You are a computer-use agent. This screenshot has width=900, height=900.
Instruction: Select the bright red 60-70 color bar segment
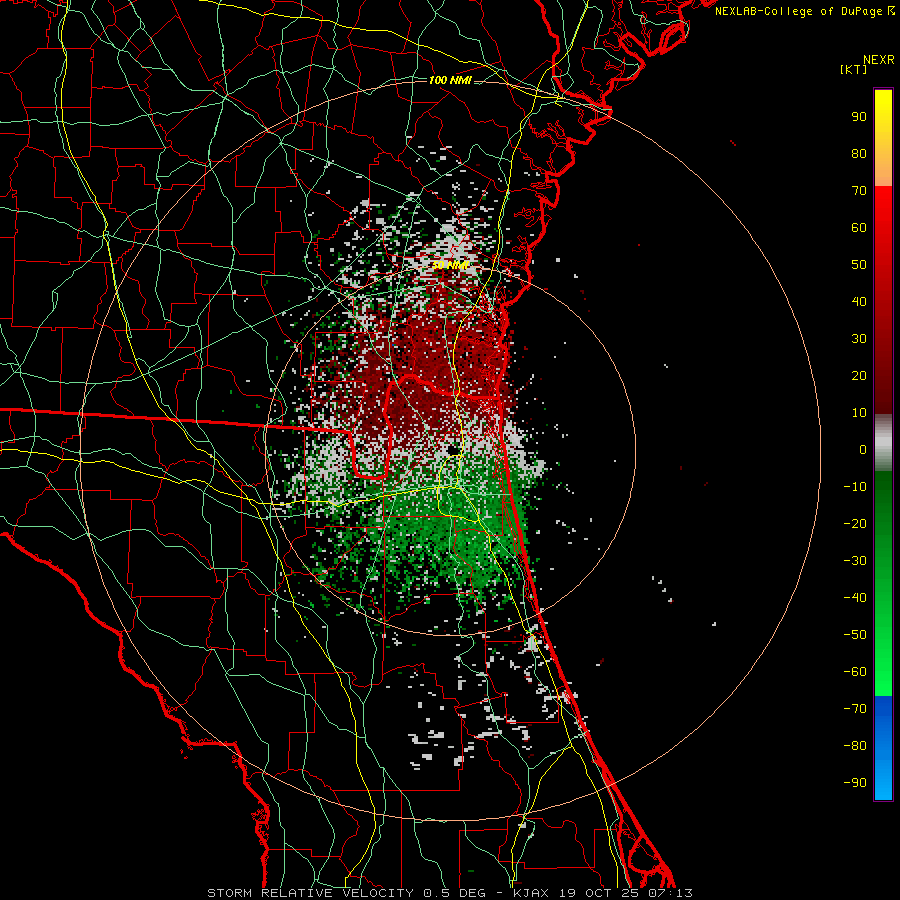coord(883,207)
